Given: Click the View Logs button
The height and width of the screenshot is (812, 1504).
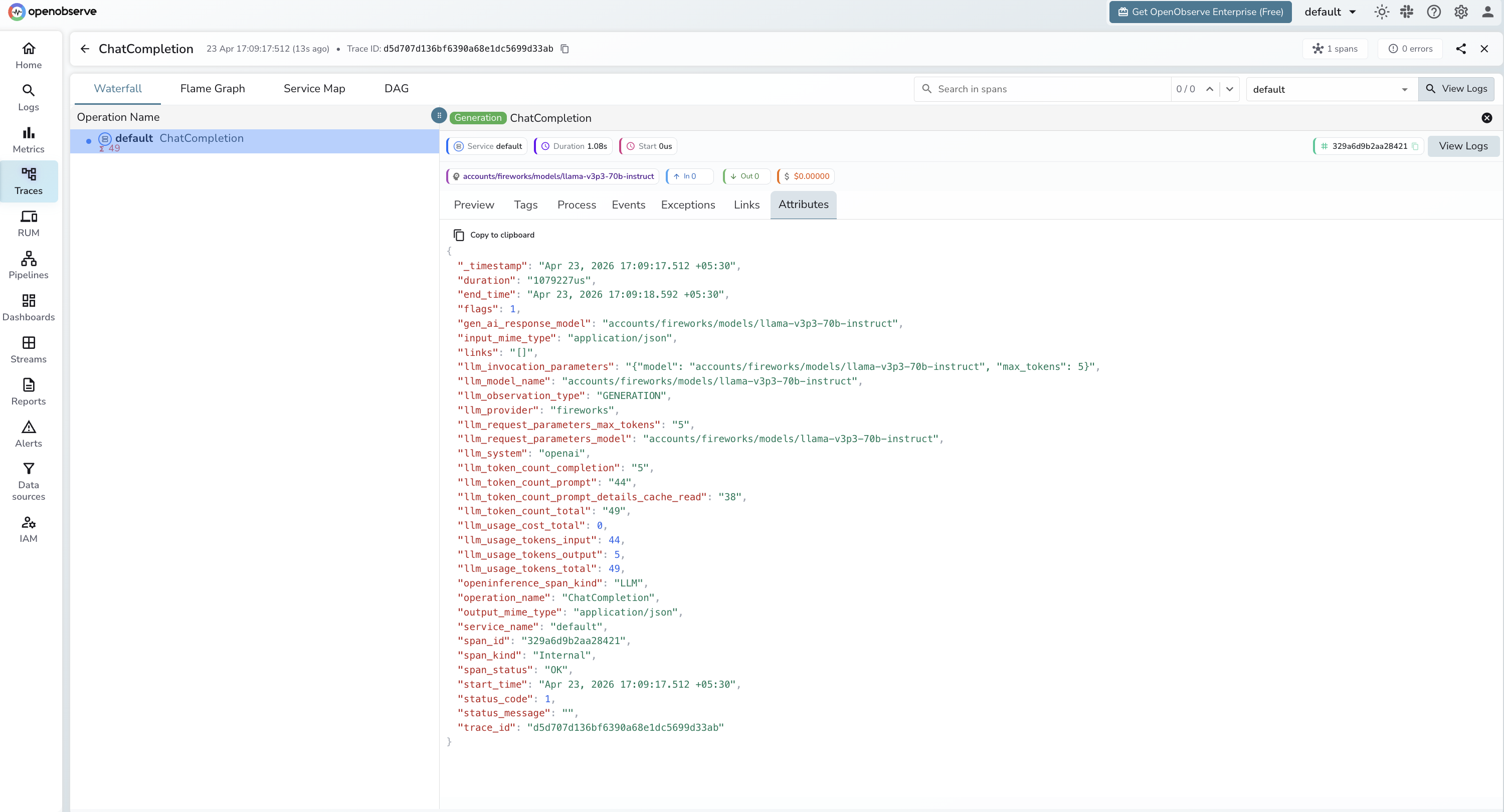Looking at the screenshot, I should (x=1457, y=89).
